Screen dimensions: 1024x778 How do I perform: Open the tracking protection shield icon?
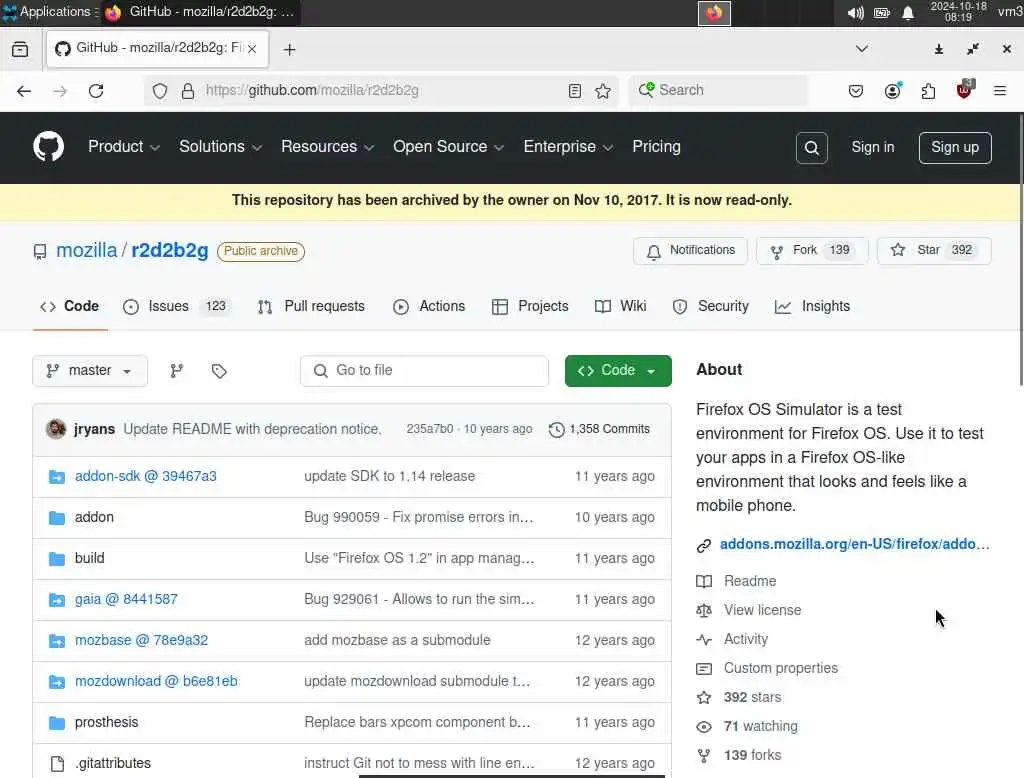coord(160,91)
